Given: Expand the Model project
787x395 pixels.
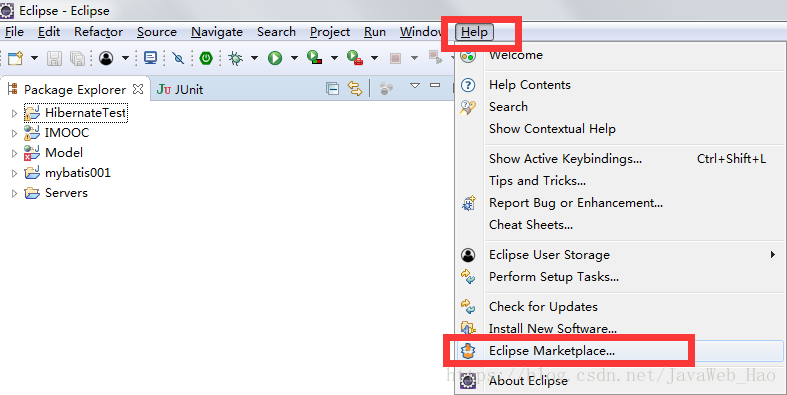Looking at the screenshot, I should tap(15, 154).
